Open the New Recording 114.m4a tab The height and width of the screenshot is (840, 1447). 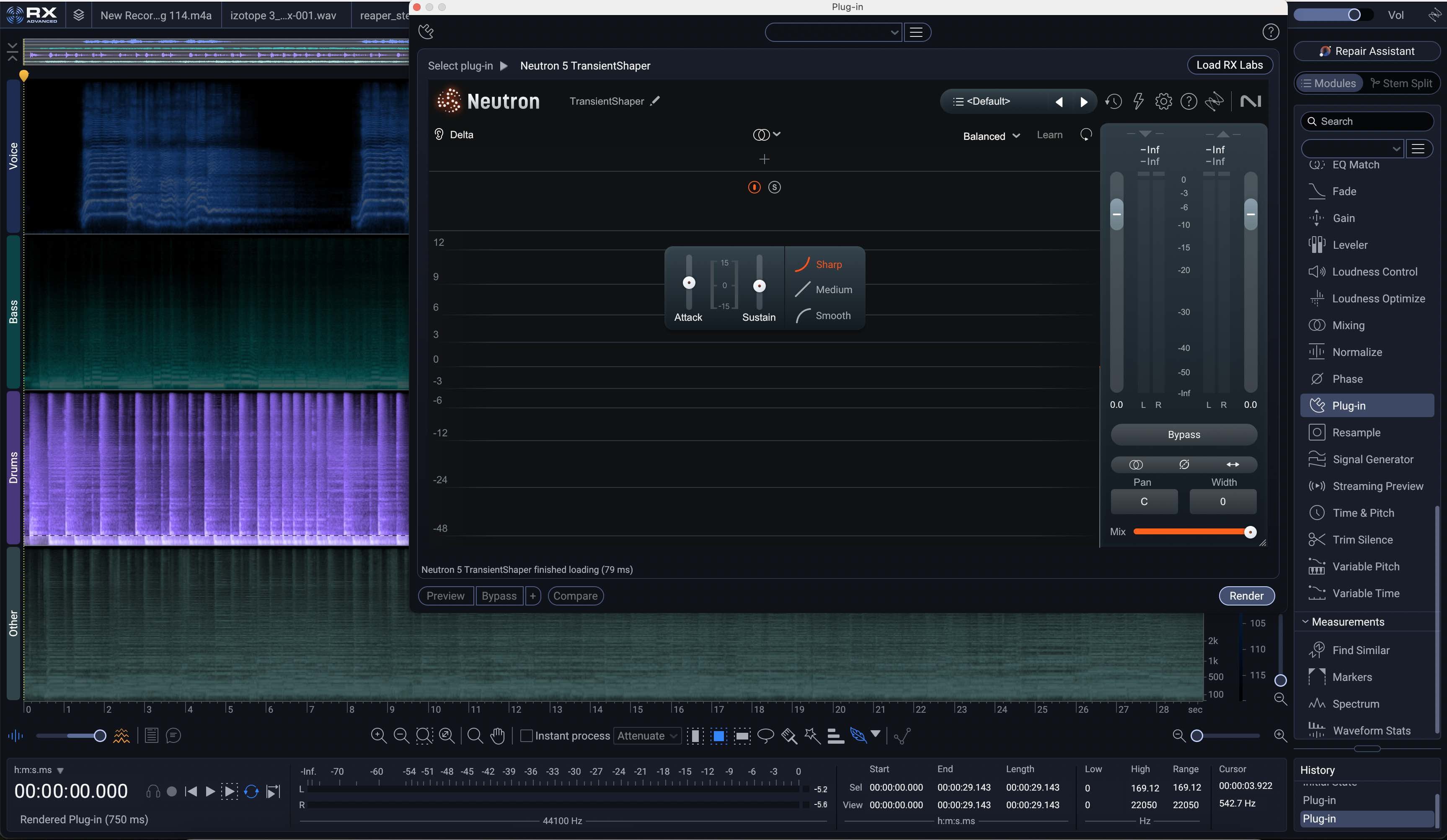(x=155, y=15)
